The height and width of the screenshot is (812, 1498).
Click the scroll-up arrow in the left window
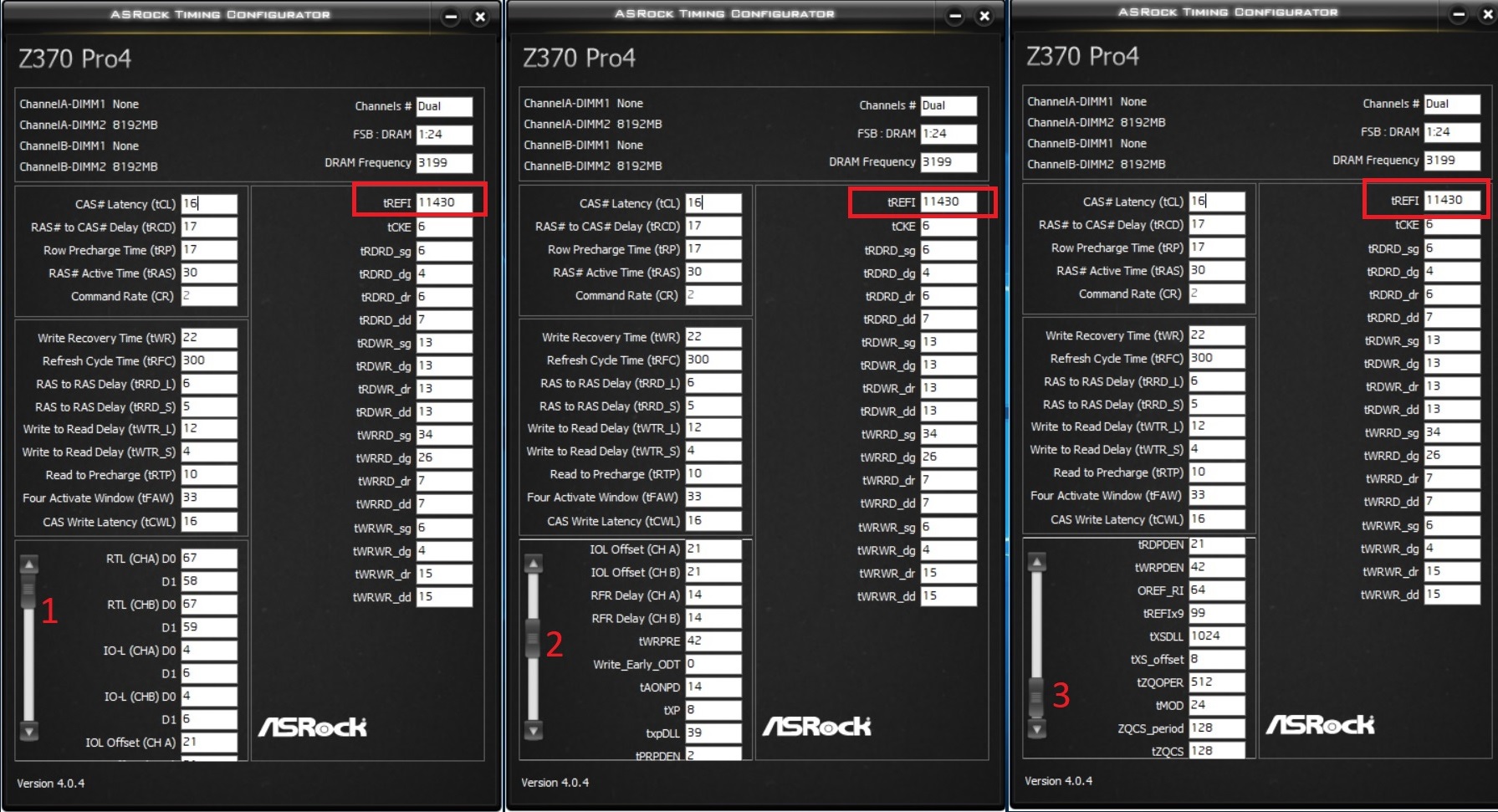click(x=29, y=564)
